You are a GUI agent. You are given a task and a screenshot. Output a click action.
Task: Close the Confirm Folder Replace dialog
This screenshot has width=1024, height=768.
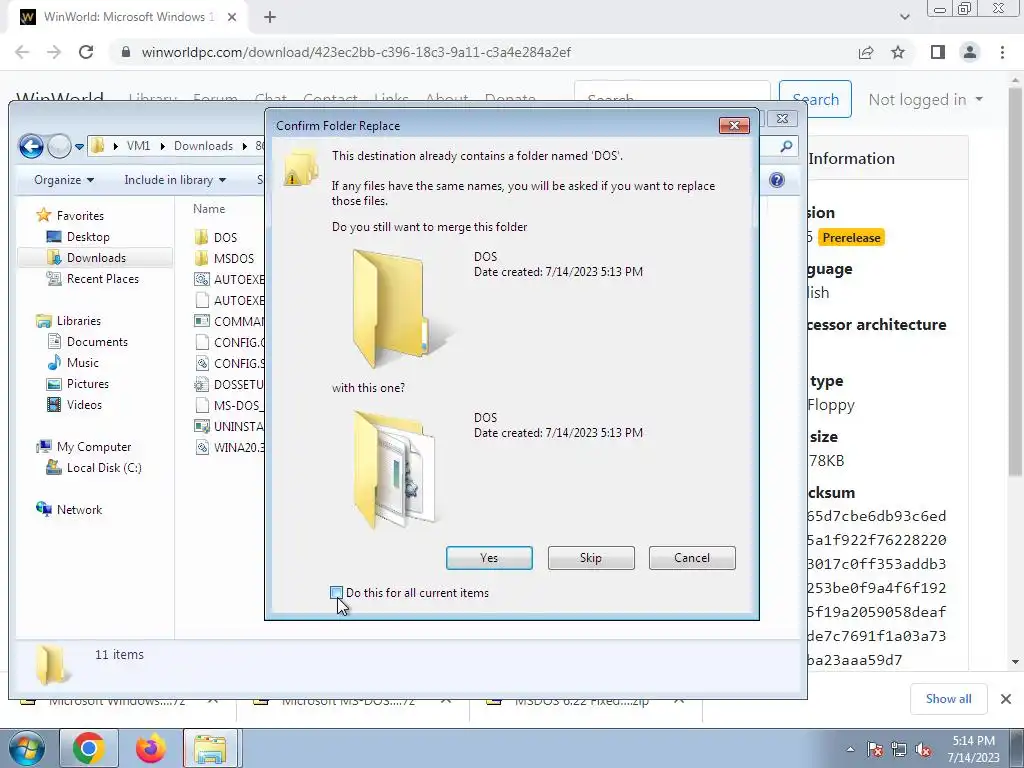734,125
